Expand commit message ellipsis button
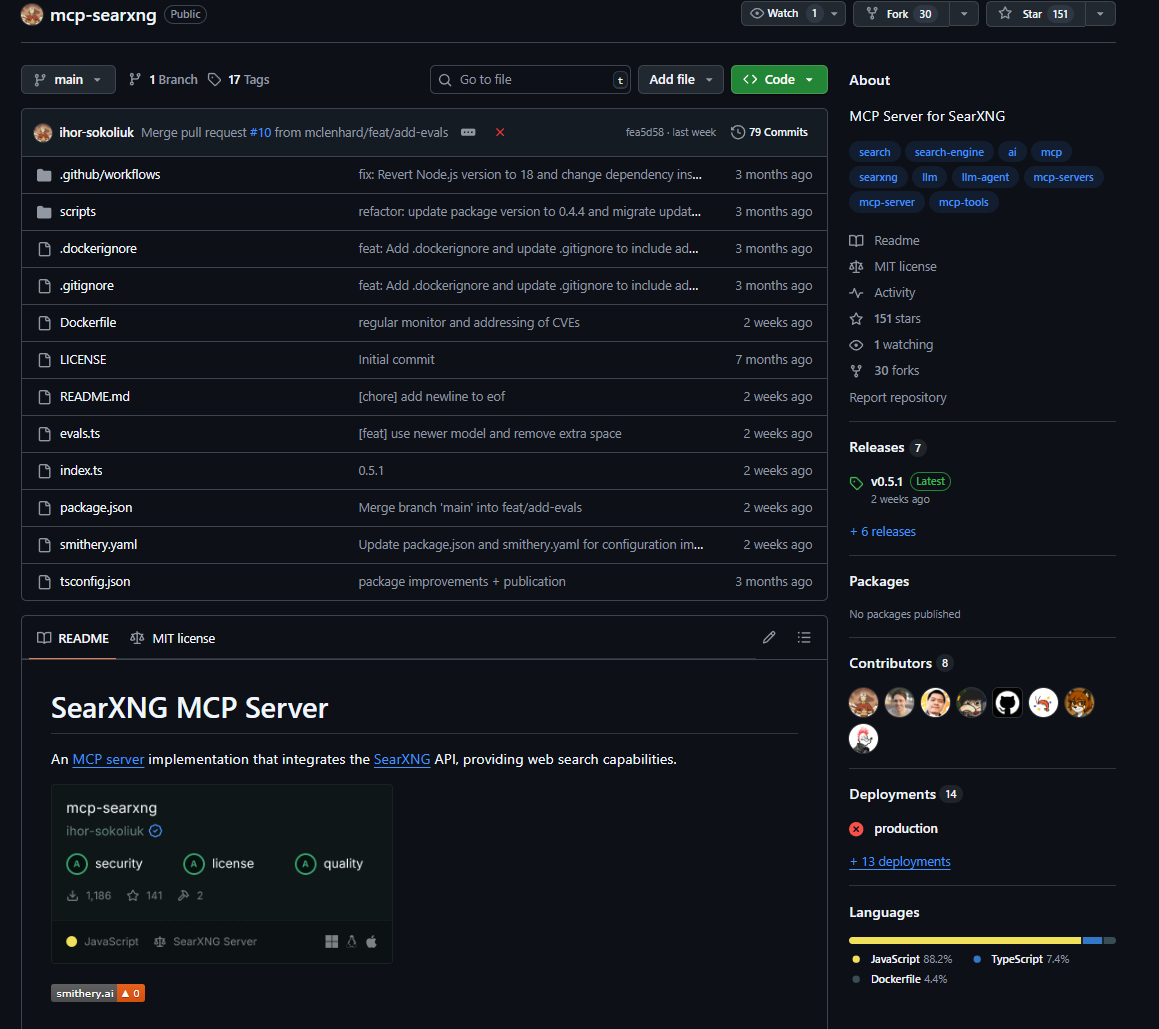 point(468,132)
